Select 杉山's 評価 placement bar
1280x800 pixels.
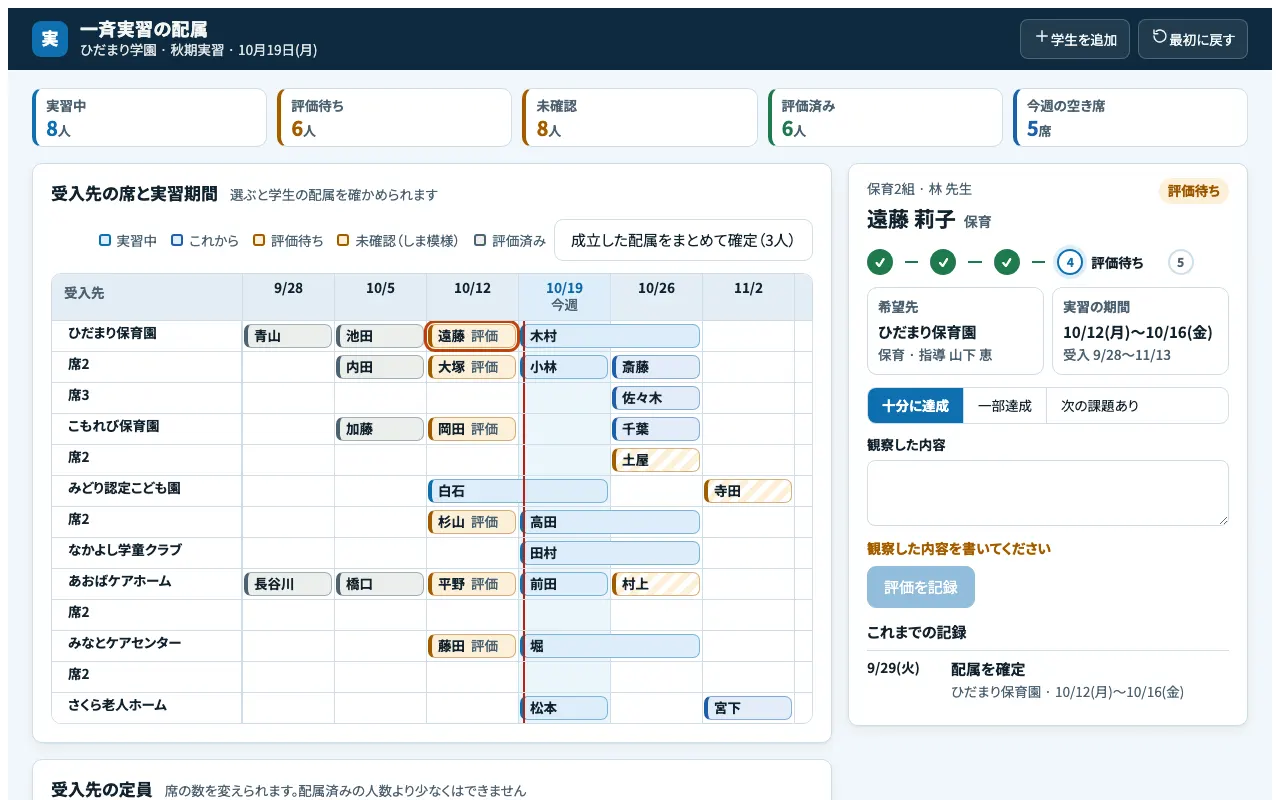coord(472,522)
